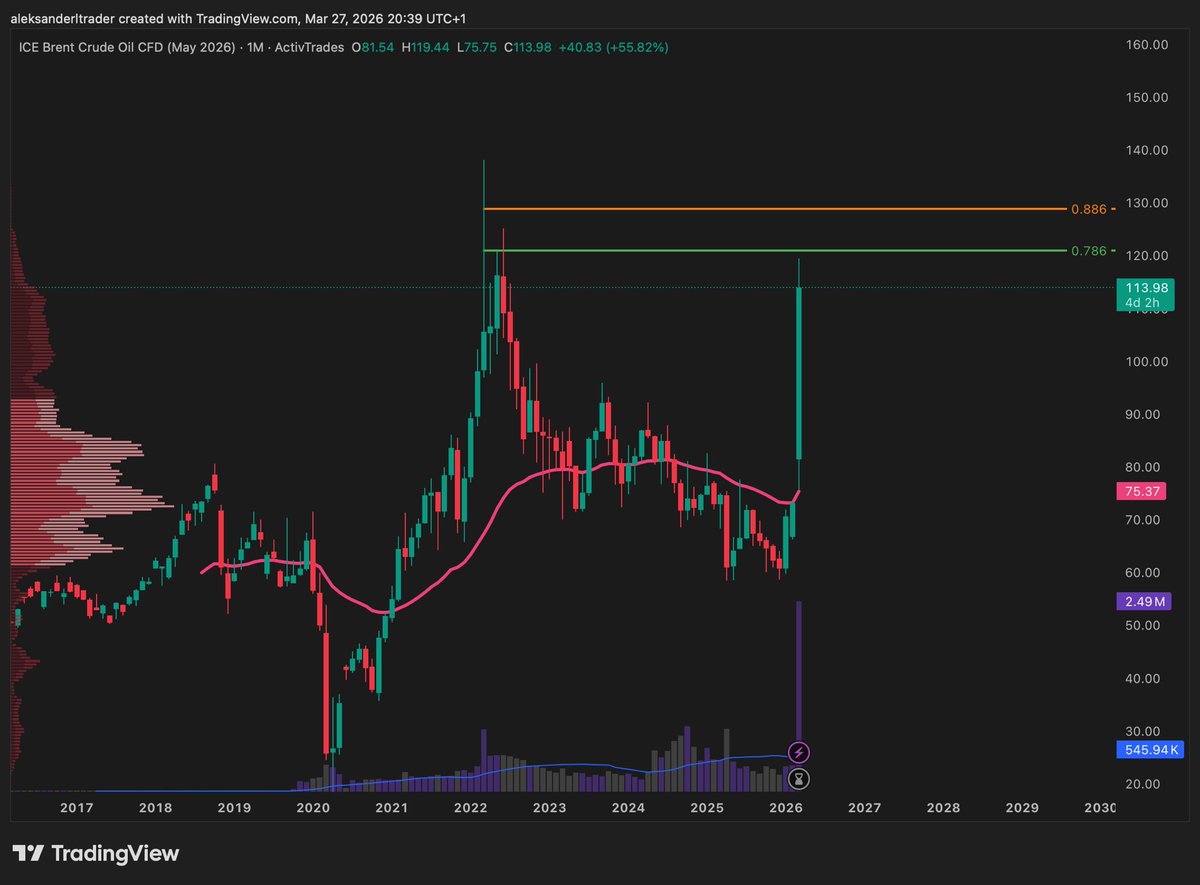Image resolution: width=1200 pixels, height=885 pixels.
Task: Click the hourglass icon near the time axis
Action: tap(799, 777)
